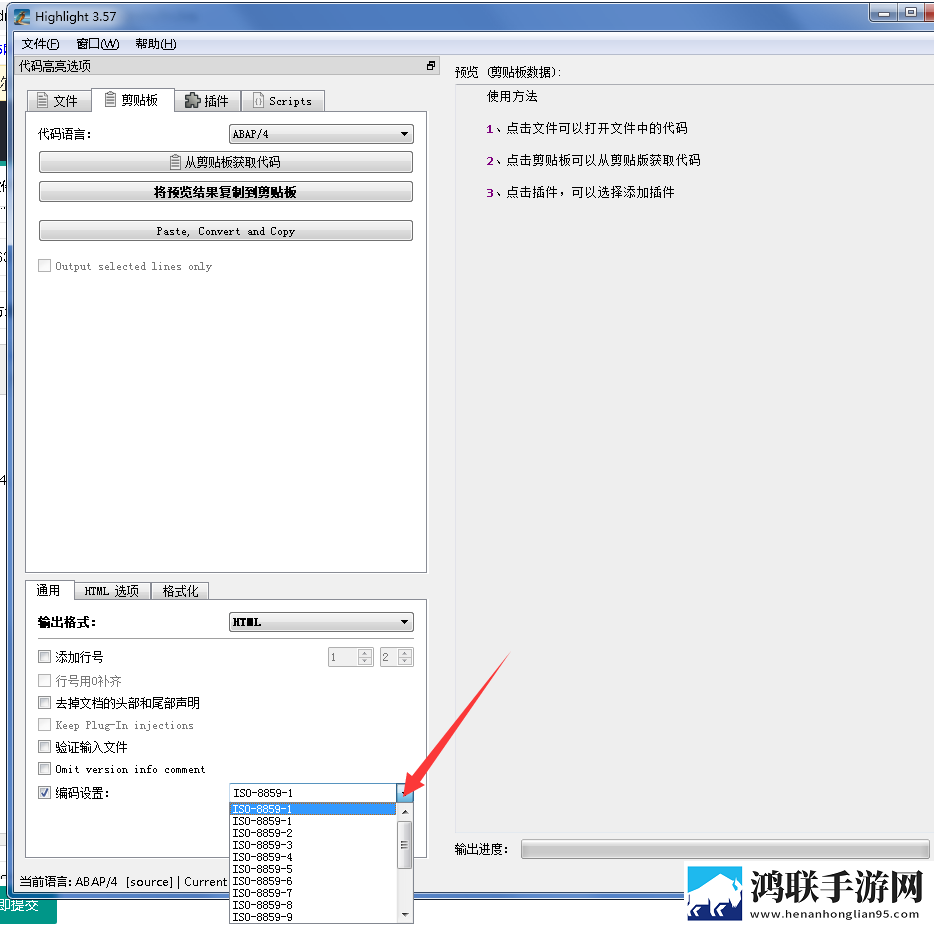Select the HTML 选项 tab
This screenshot has width=934, height=926.
[112, 591]
